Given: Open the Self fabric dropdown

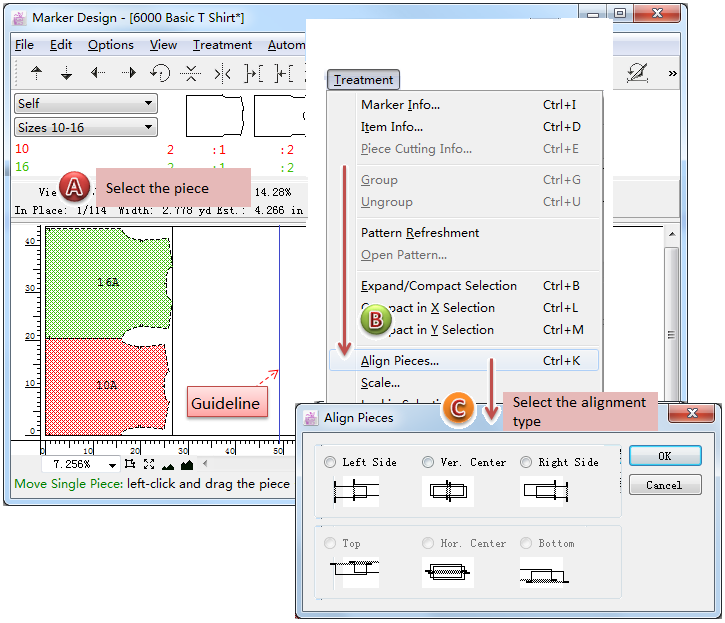Looking at the screenshot, I should (86, 103).
